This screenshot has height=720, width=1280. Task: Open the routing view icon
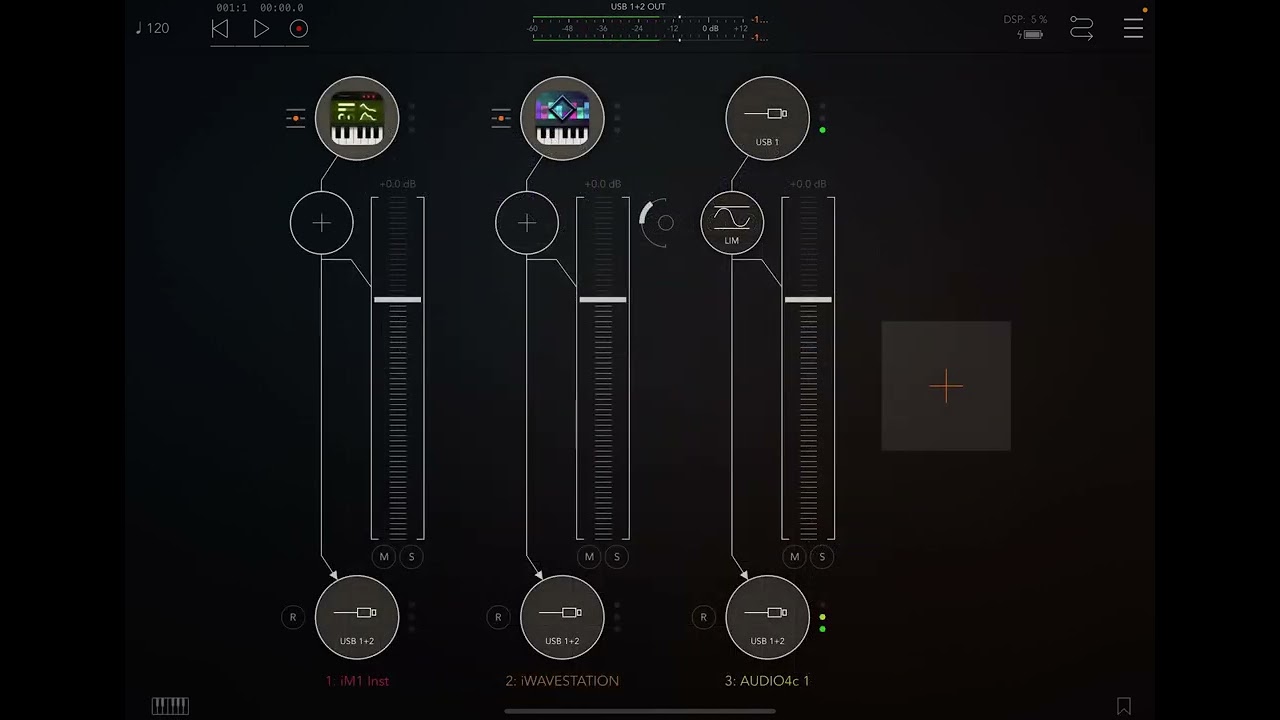(1082, 28)
